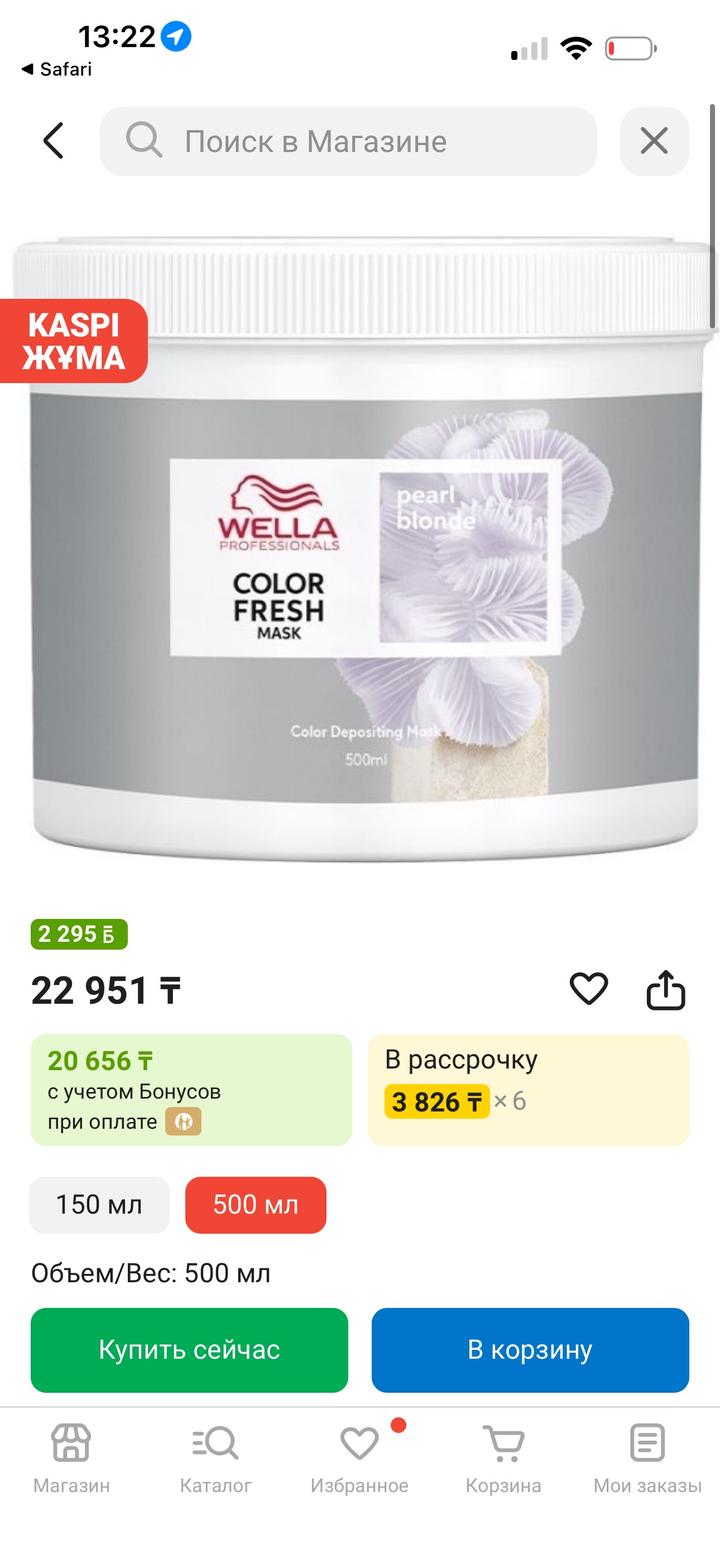Go to Избранное heart tab
This screenshot has width=720, height=1561.
359,1459
